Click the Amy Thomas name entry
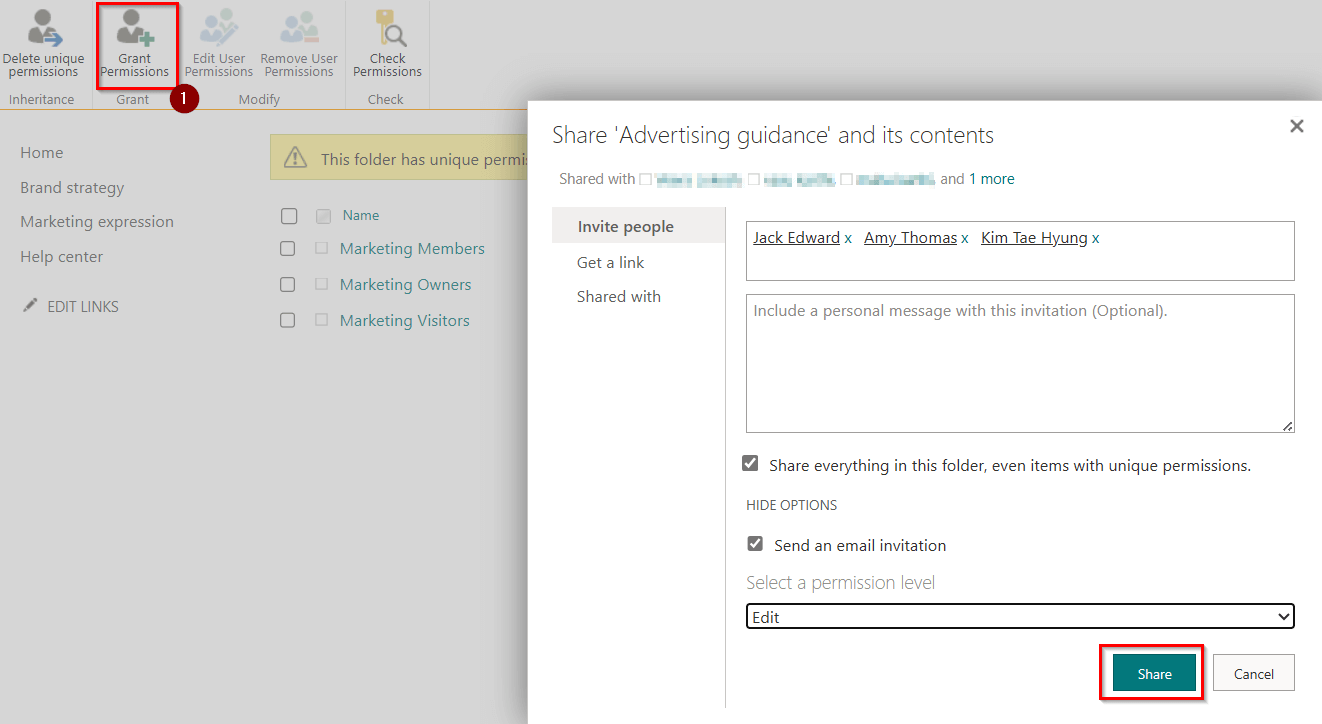The image size is (1322, 724). coord(910,238)
